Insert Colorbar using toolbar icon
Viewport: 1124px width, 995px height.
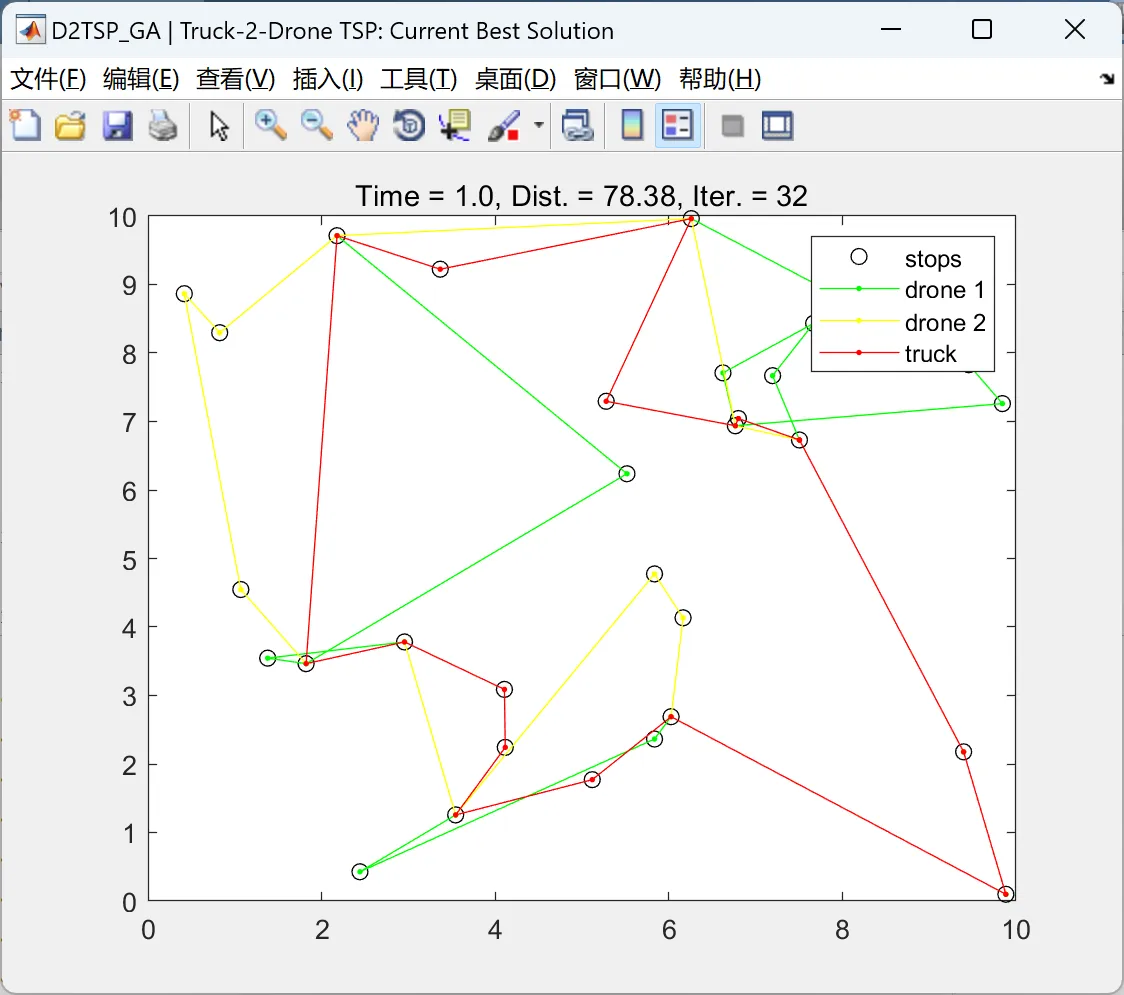pos(632,125)
